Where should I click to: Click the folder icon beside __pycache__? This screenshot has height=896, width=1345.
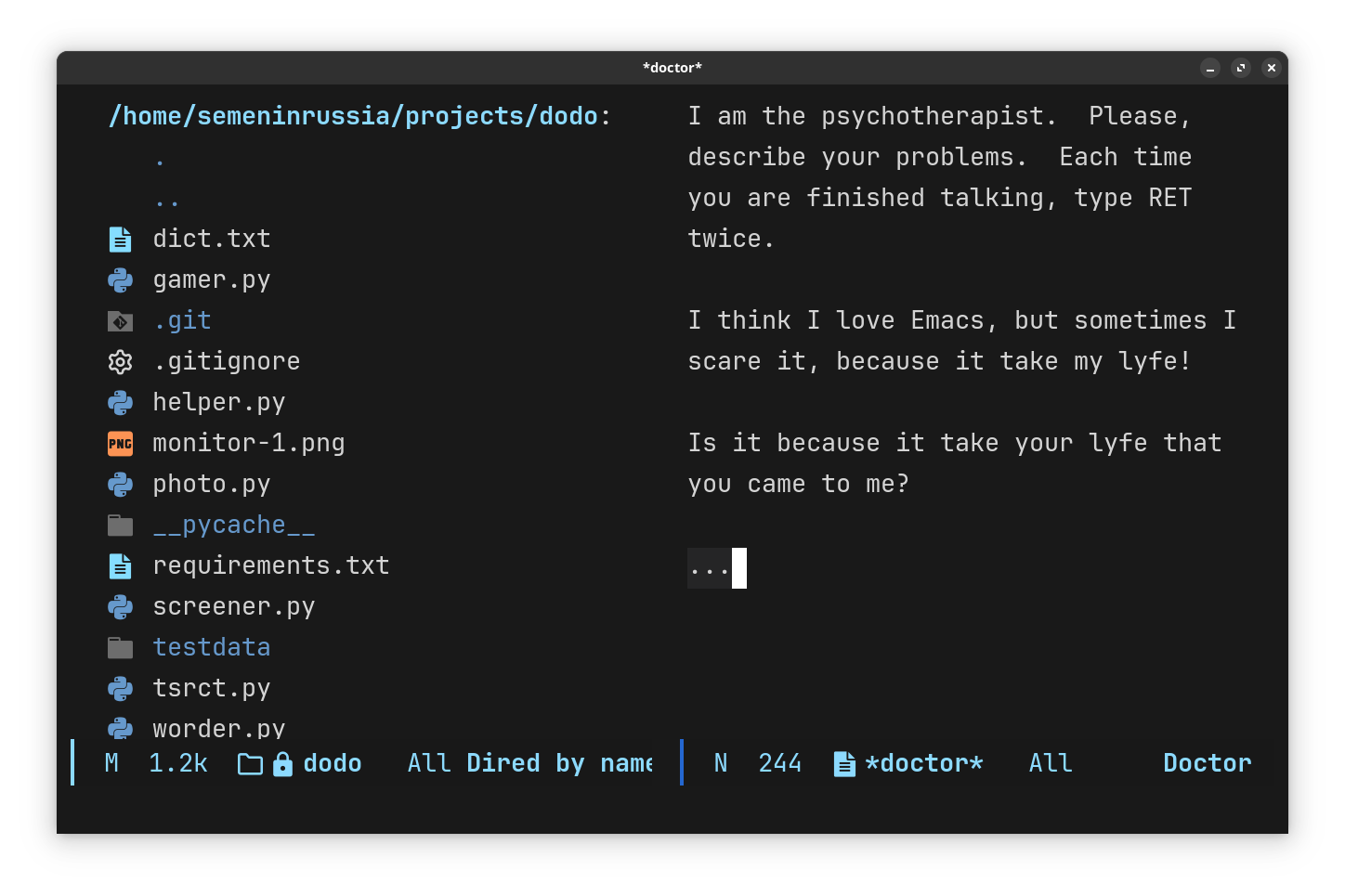click(x=120, y=526)
